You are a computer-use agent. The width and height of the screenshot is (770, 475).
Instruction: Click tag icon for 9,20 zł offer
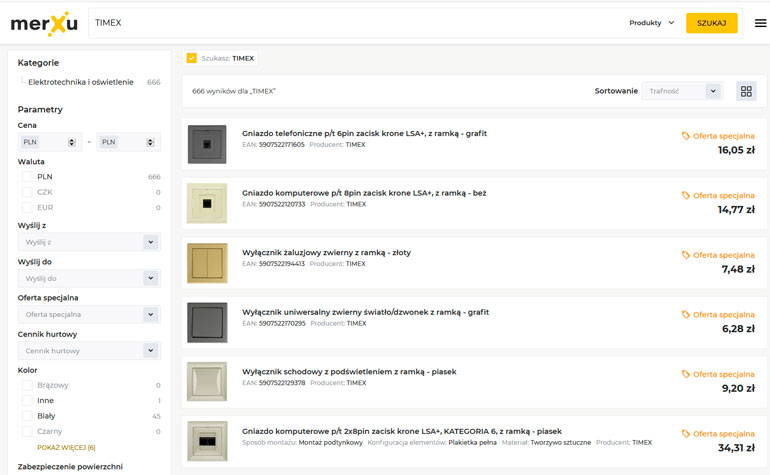pyautogui.click(x=686, y=374)
